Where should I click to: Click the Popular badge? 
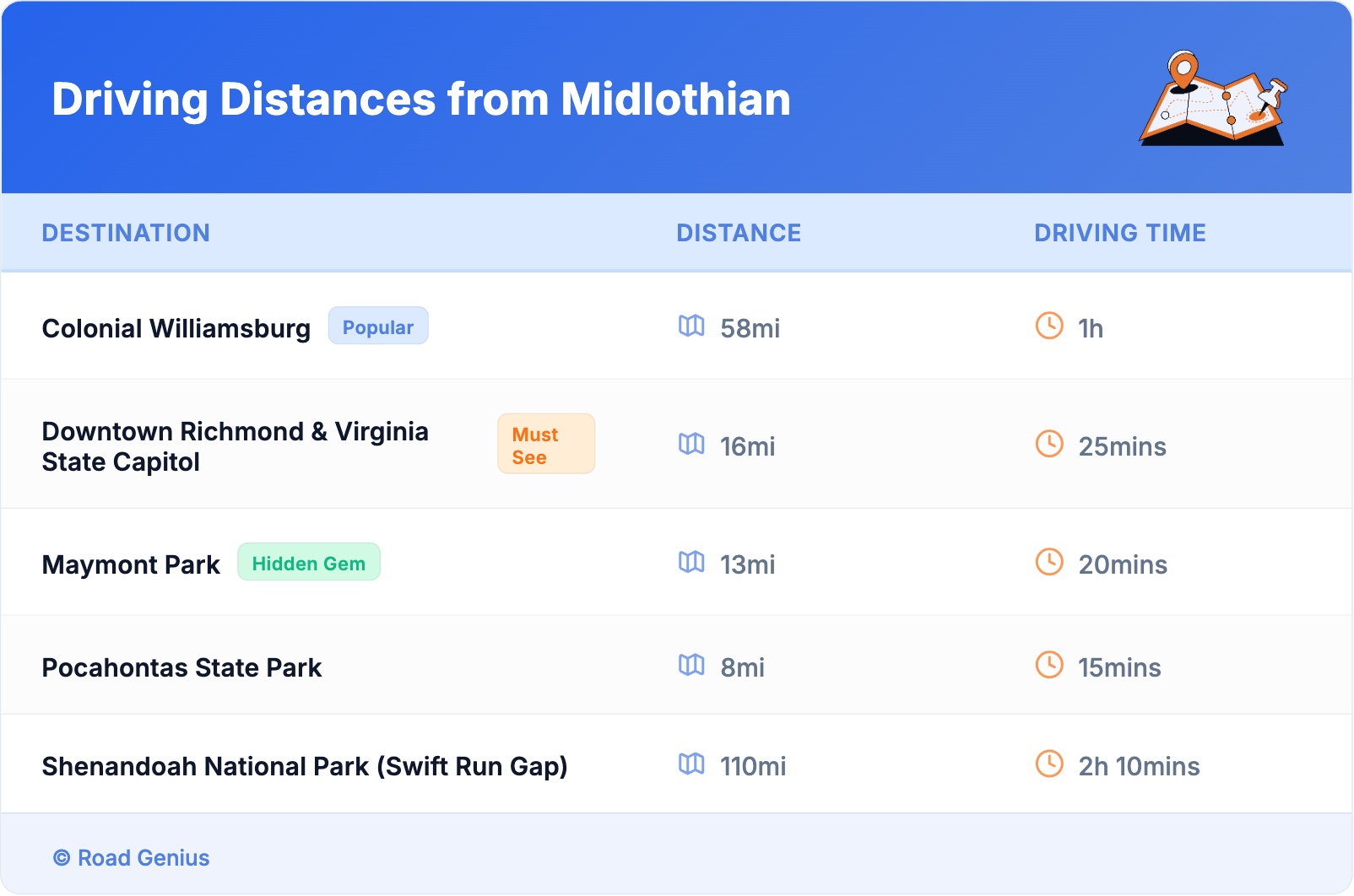pyautogui.click(x=378, y=327)
